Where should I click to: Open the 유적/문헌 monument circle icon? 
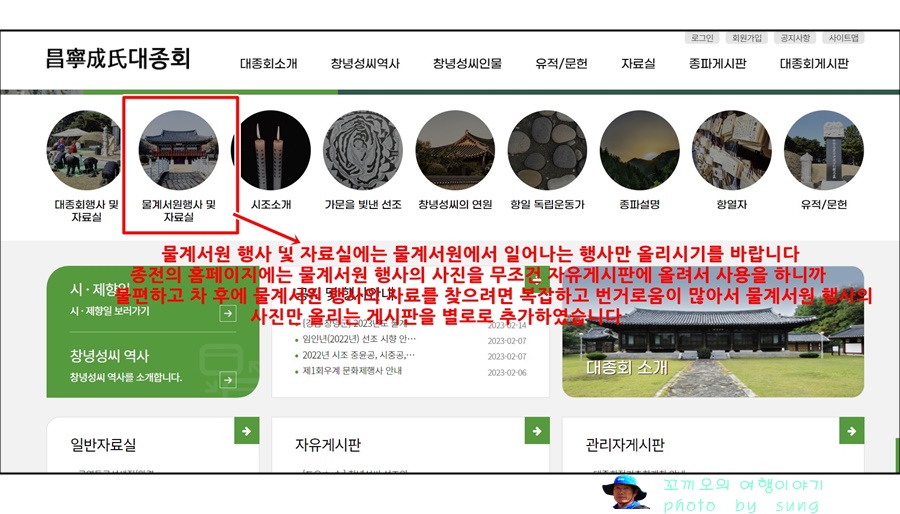pos(824,150)
